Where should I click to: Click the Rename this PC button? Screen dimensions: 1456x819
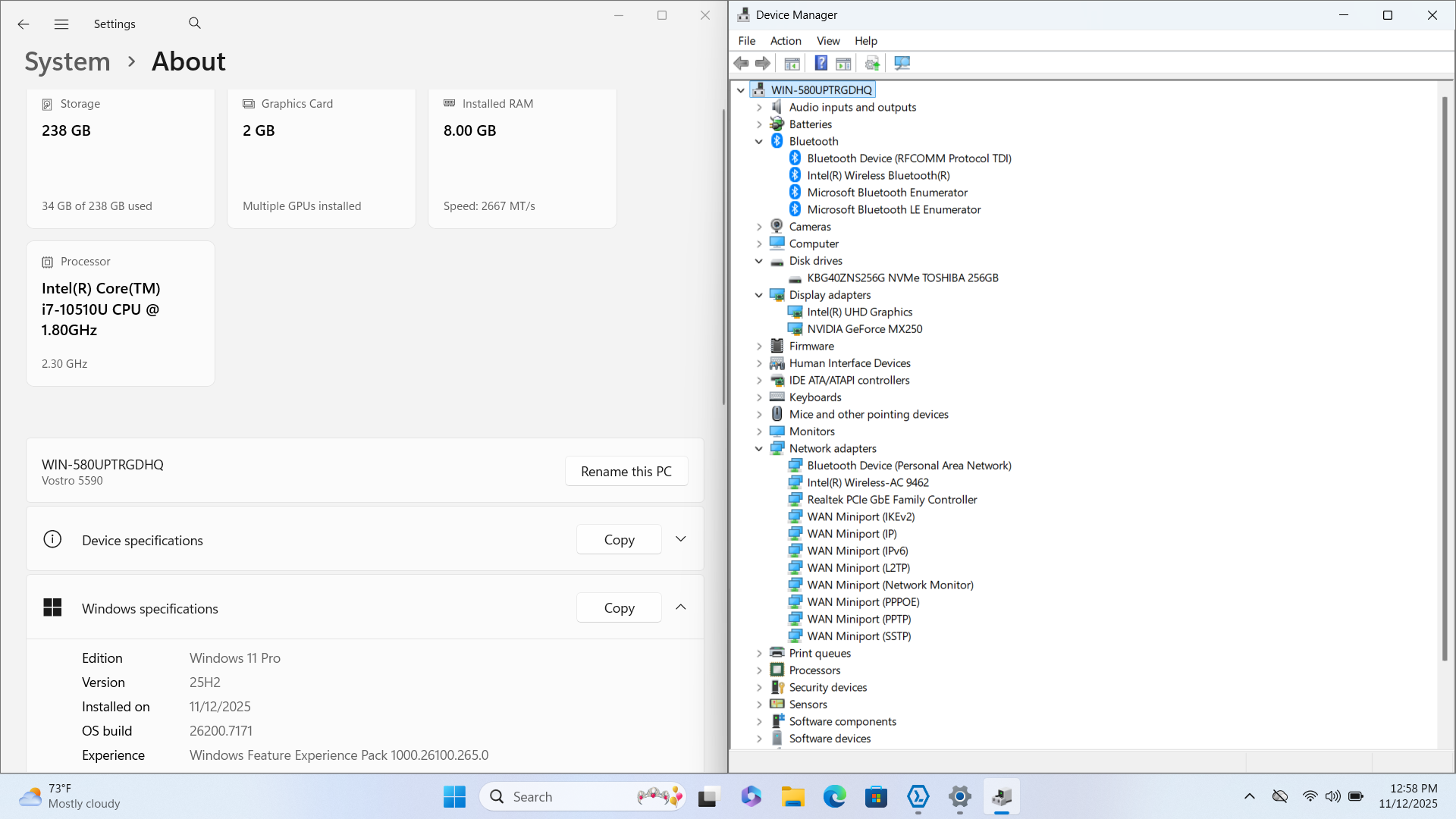click(626, 471)
